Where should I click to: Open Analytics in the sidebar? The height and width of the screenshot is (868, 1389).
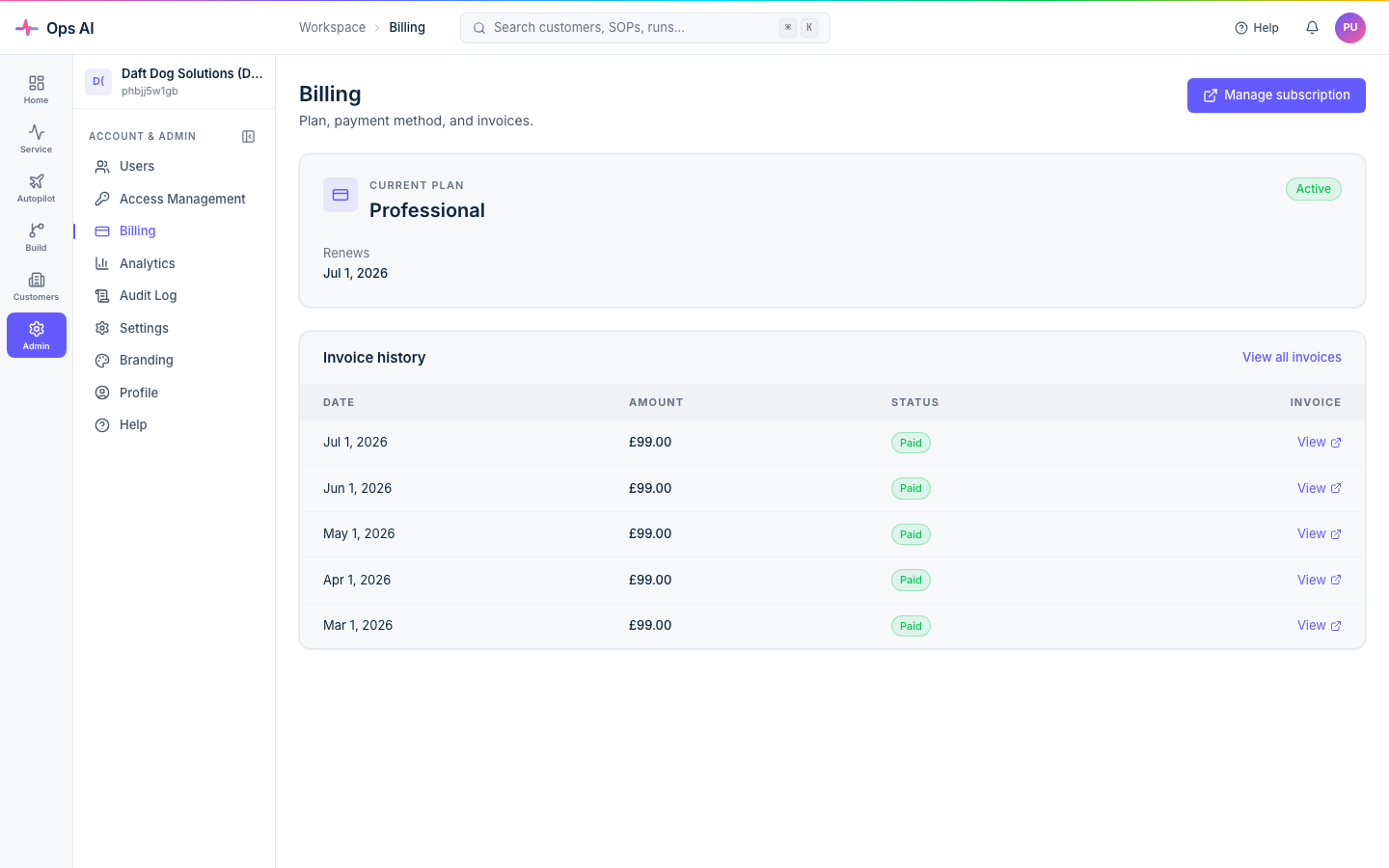click(174, 263)
